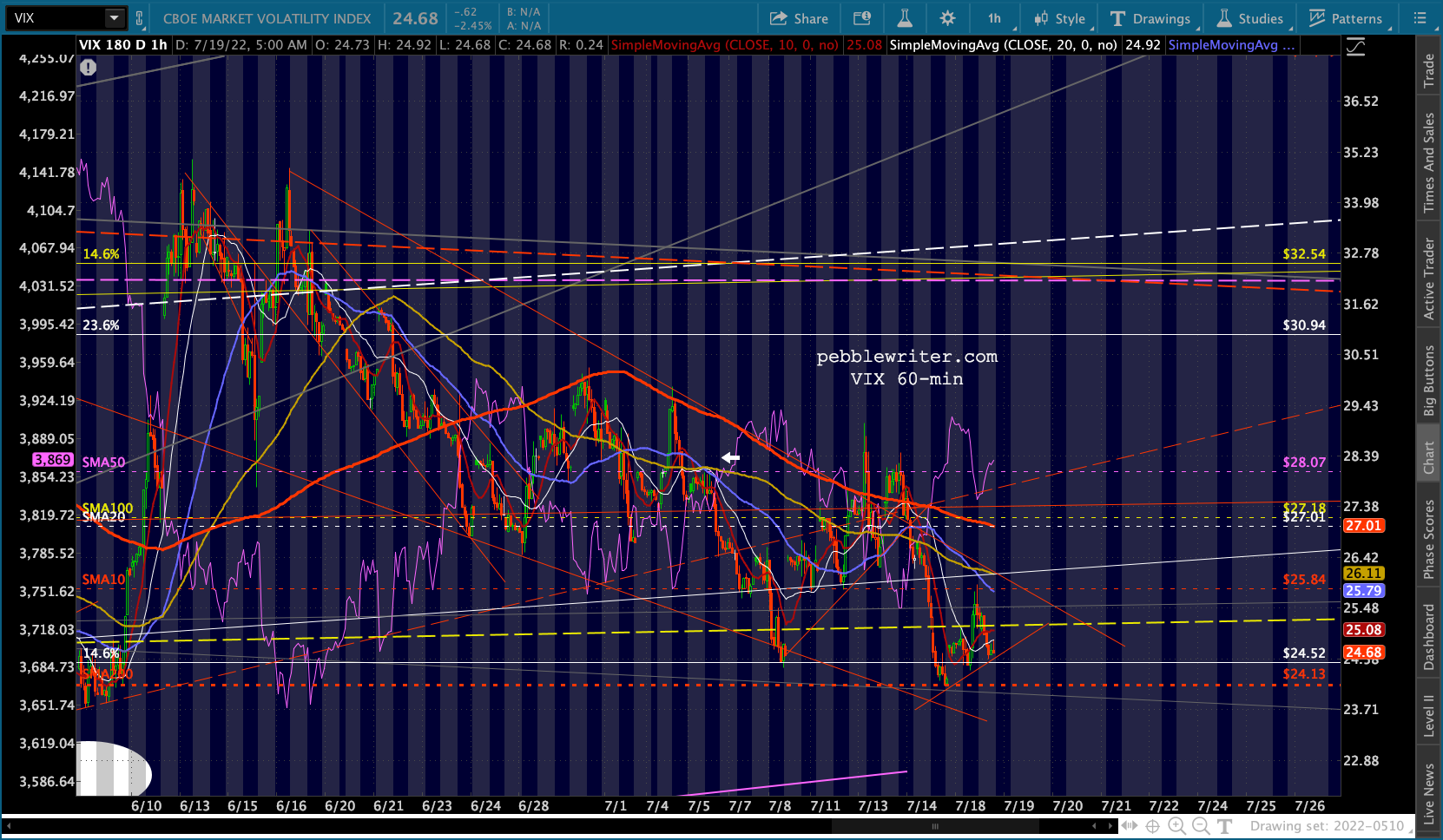Click the Share button in the toolbar
Image resolution: width=1443 pixels, height=840 pixels.
pyautogui.click(x=799, y=18)
